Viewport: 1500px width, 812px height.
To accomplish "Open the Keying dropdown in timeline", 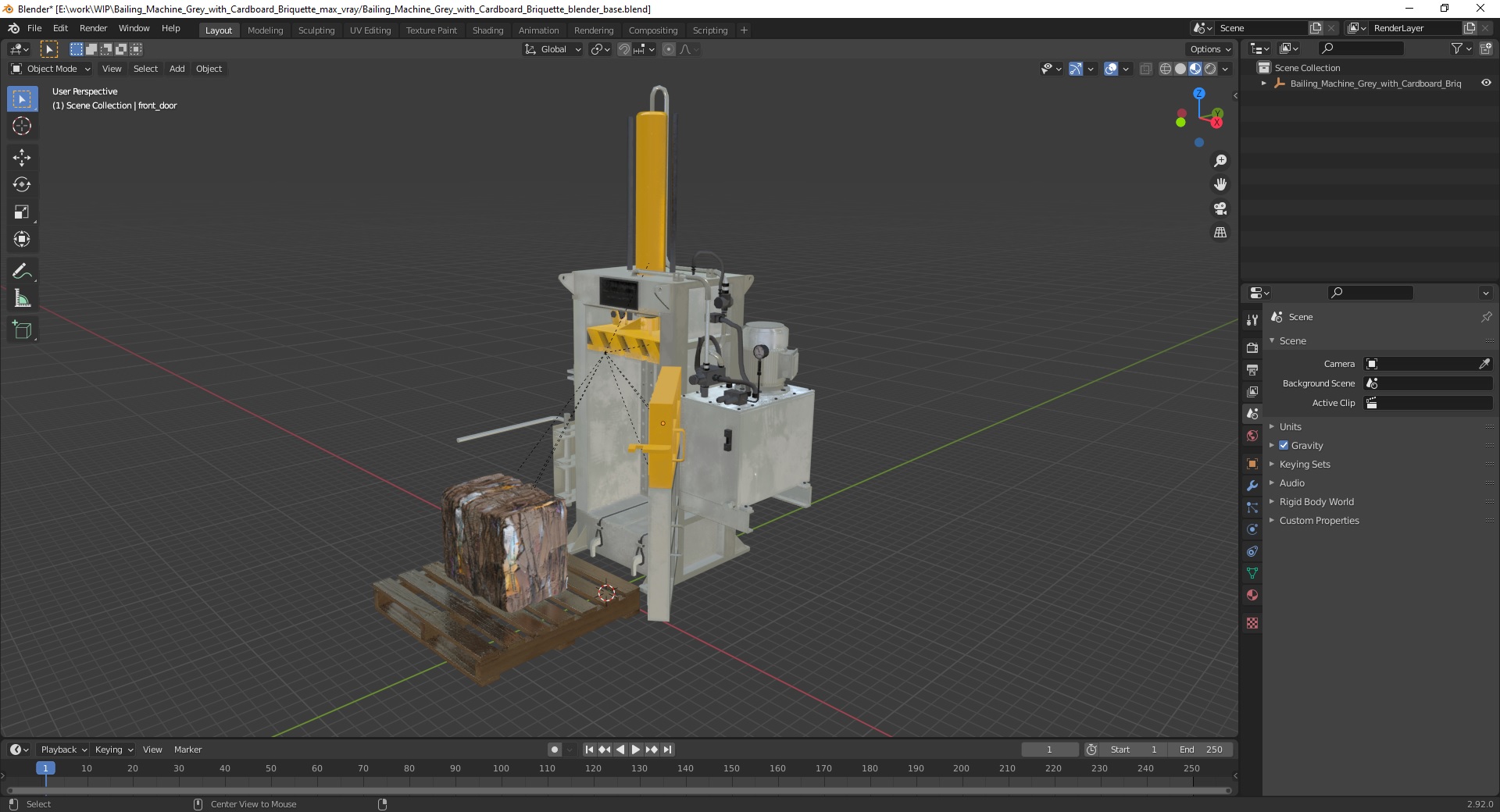I will 113,750.
